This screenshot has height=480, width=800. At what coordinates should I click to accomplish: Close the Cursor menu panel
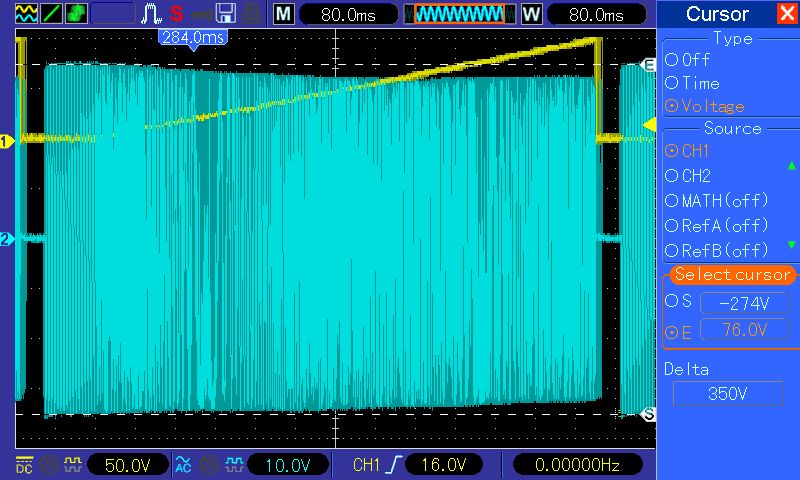[786, 14]
